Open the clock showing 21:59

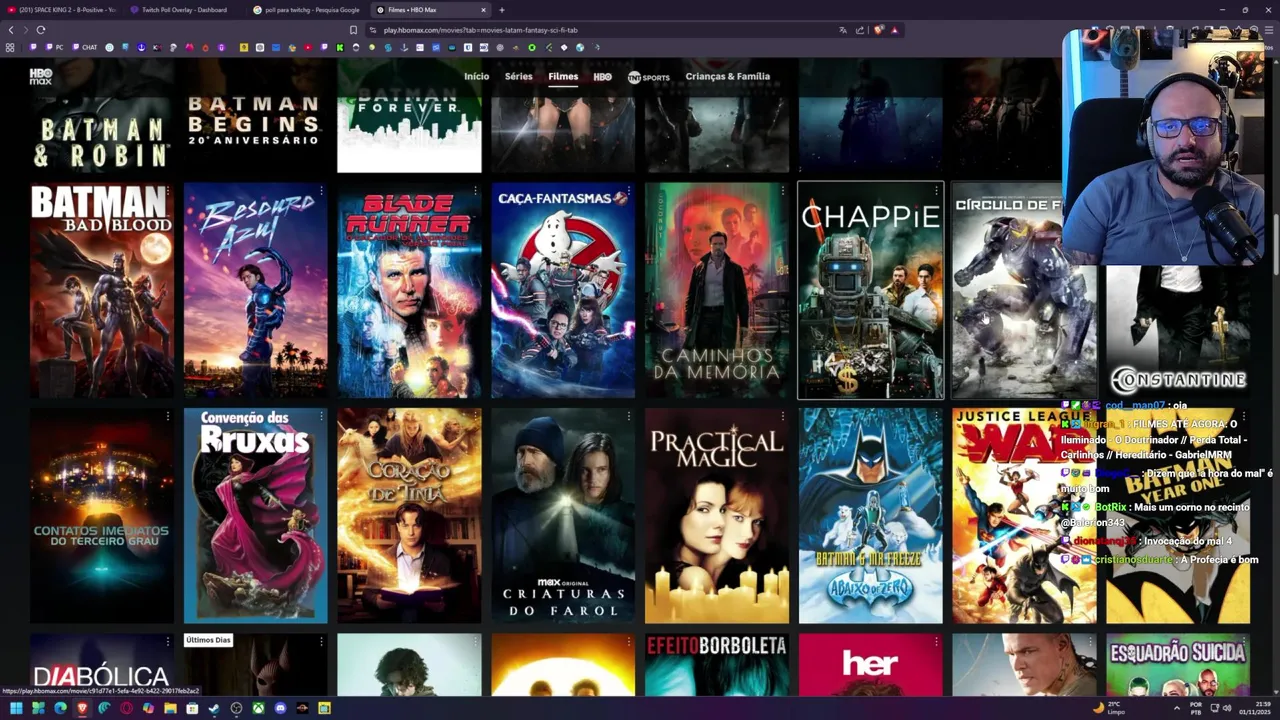tap(1256, 708)
